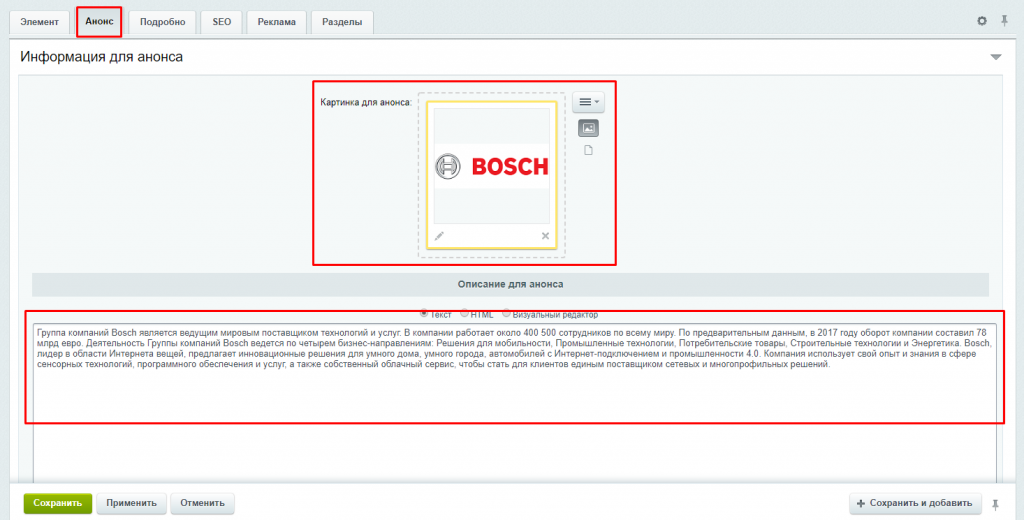Click the pin icon beside the gear

pyautogui.click(x=1004, y=21)
